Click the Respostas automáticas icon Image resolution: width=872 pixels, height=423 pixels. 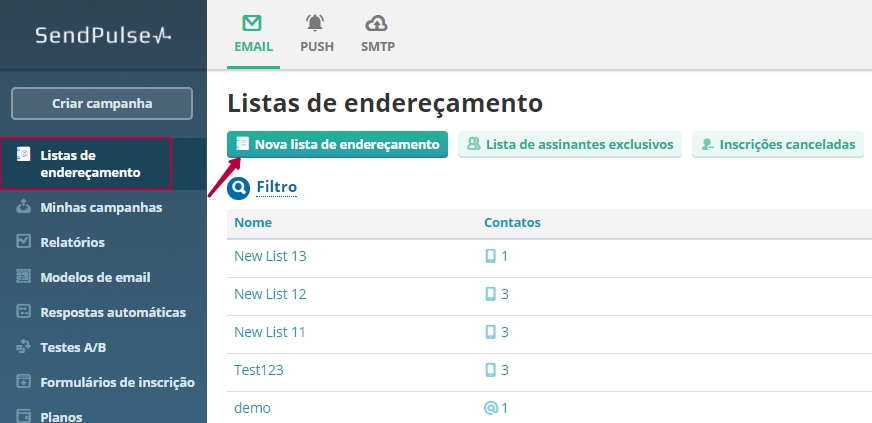tap(24, 312)
